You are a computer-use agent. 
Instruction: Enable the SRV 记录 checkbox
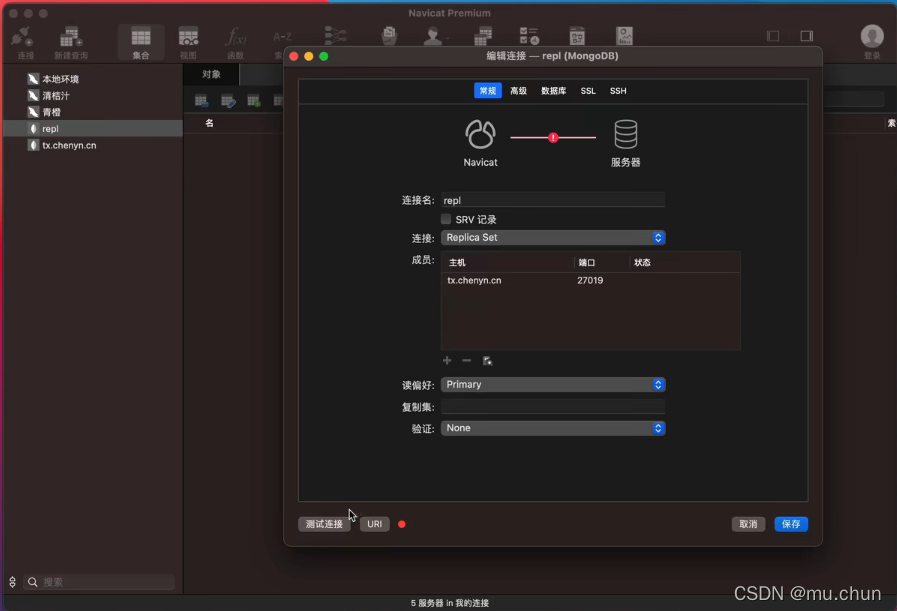point(446,219)
